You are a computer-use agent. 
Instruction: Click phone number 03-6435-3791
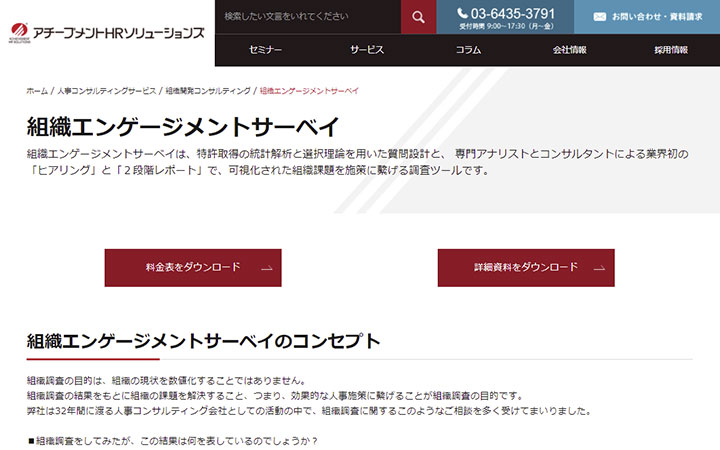[512, 14]
